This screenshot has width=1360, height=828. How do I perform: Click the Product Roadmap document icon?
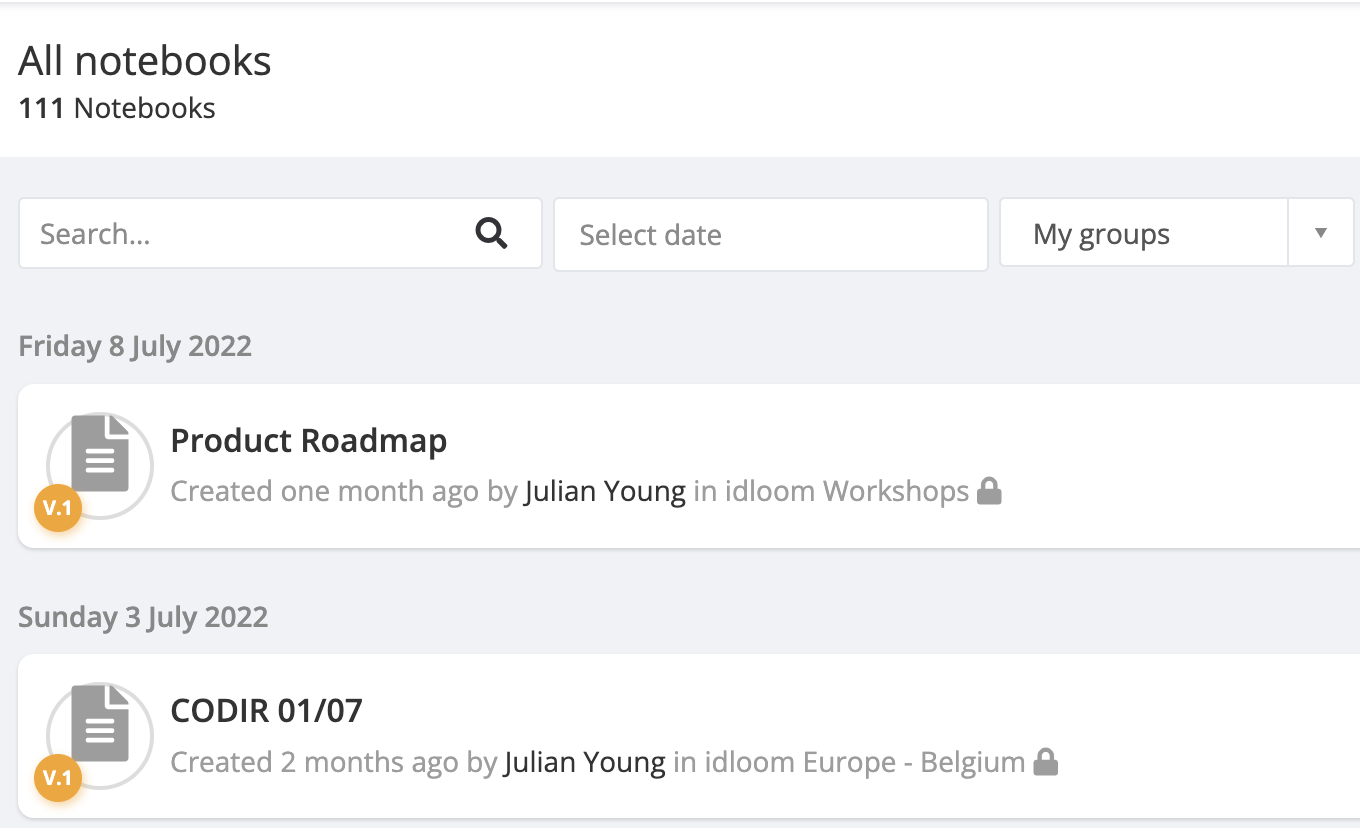tap(100, 455)
